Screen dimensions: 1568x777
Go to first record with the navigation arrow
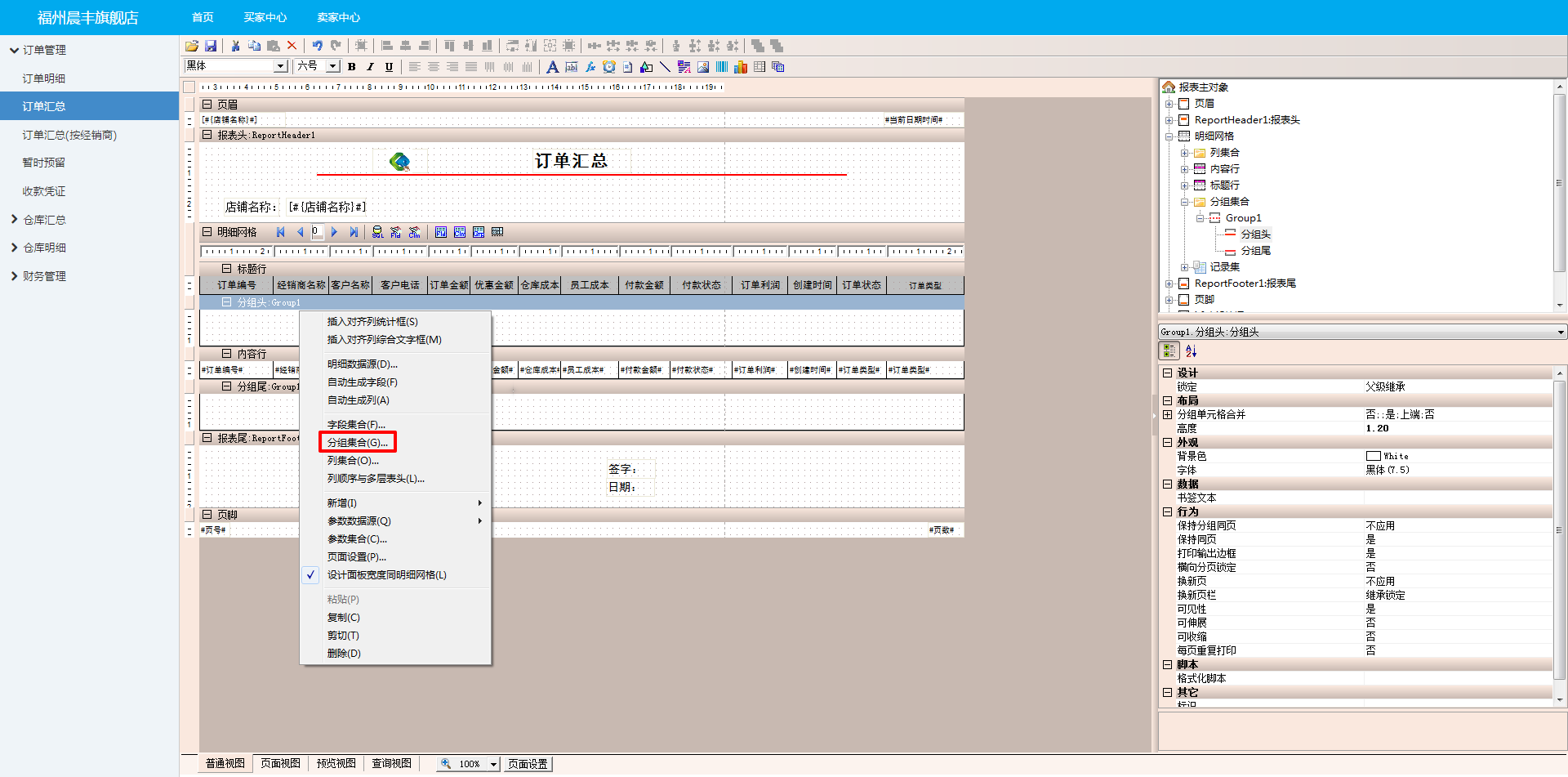(281, 232)
